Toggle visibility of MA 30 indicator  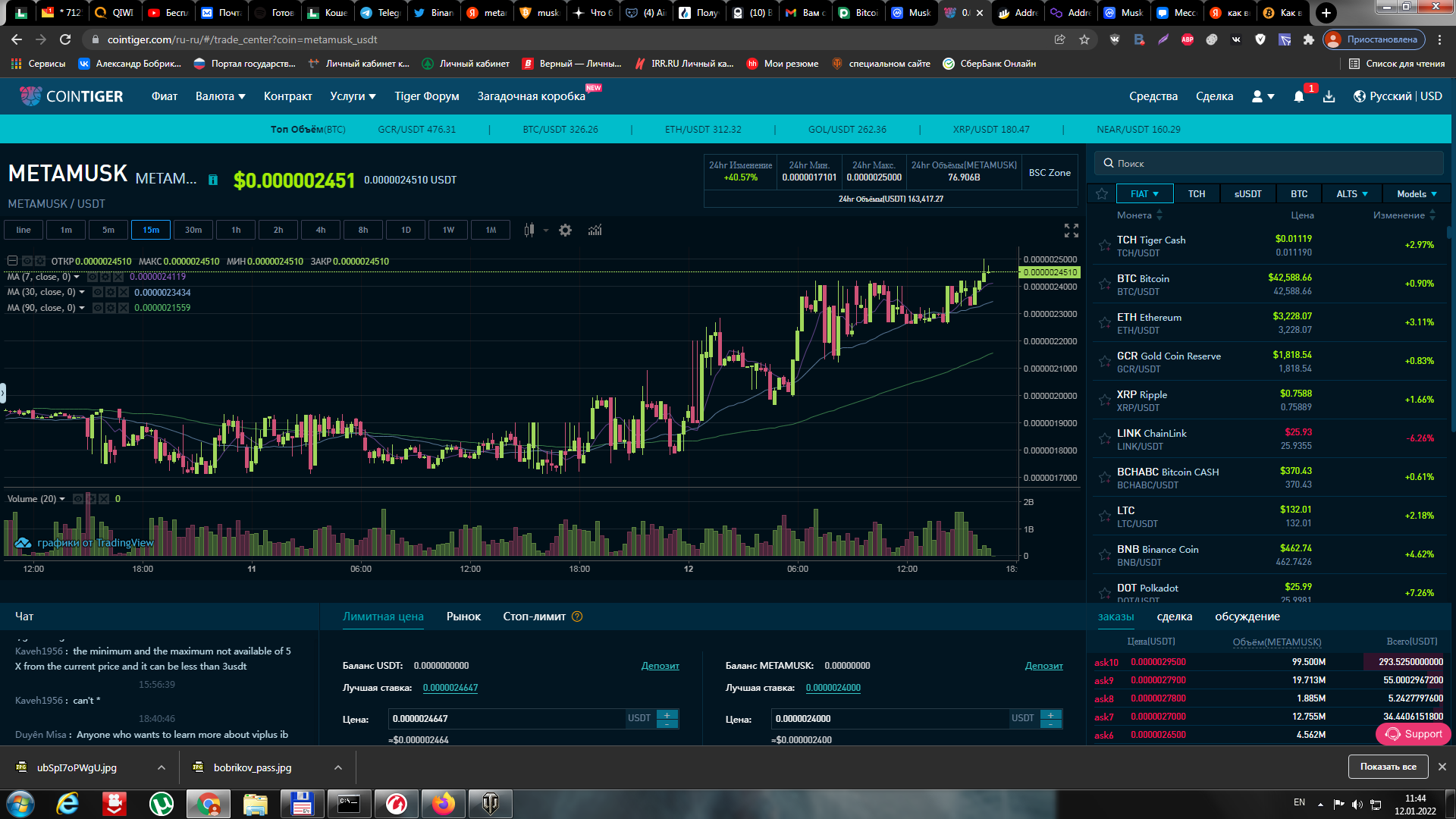pos(98,292)
